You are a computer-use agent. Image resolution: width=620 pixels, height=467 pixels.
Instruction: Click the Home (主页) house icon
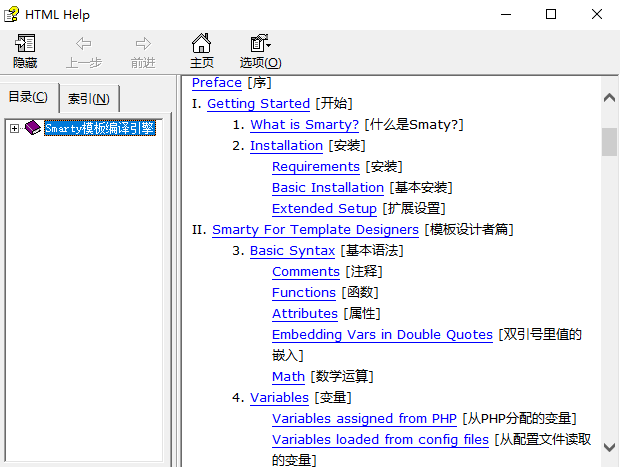tap(202, 44)
